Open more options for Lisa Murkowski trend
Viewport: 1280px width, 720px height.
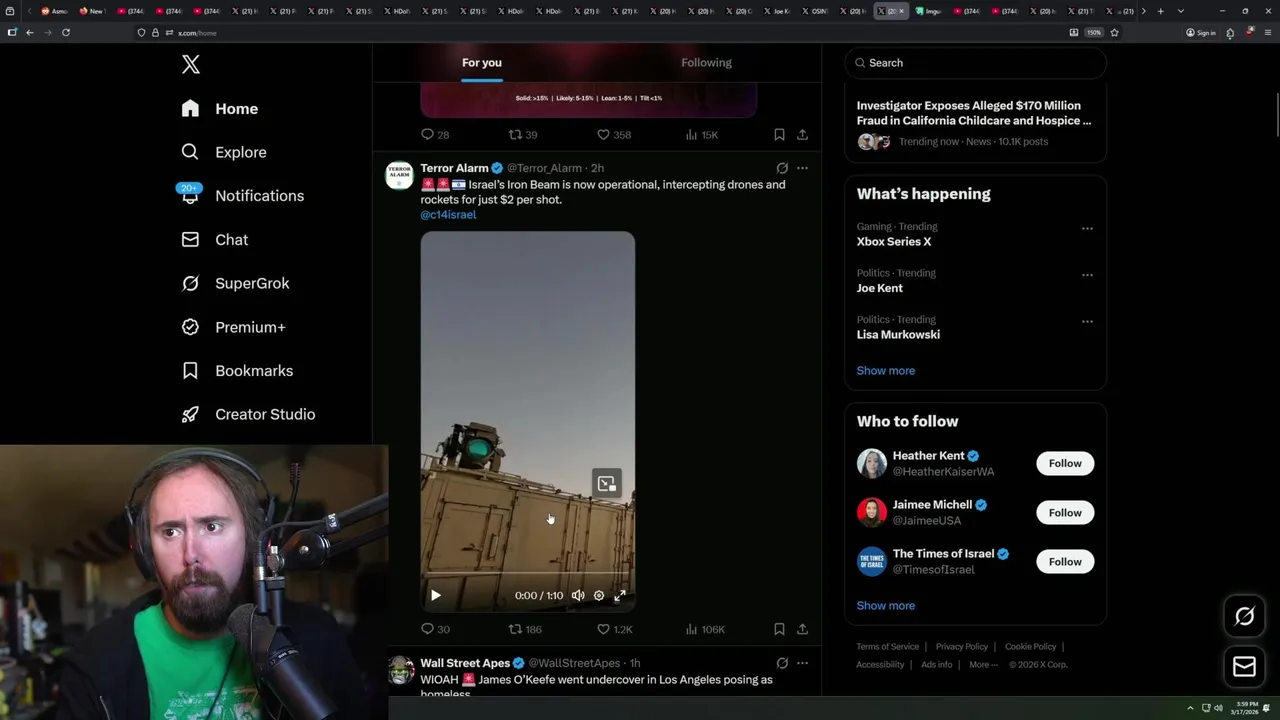(x=1087, y=322)
